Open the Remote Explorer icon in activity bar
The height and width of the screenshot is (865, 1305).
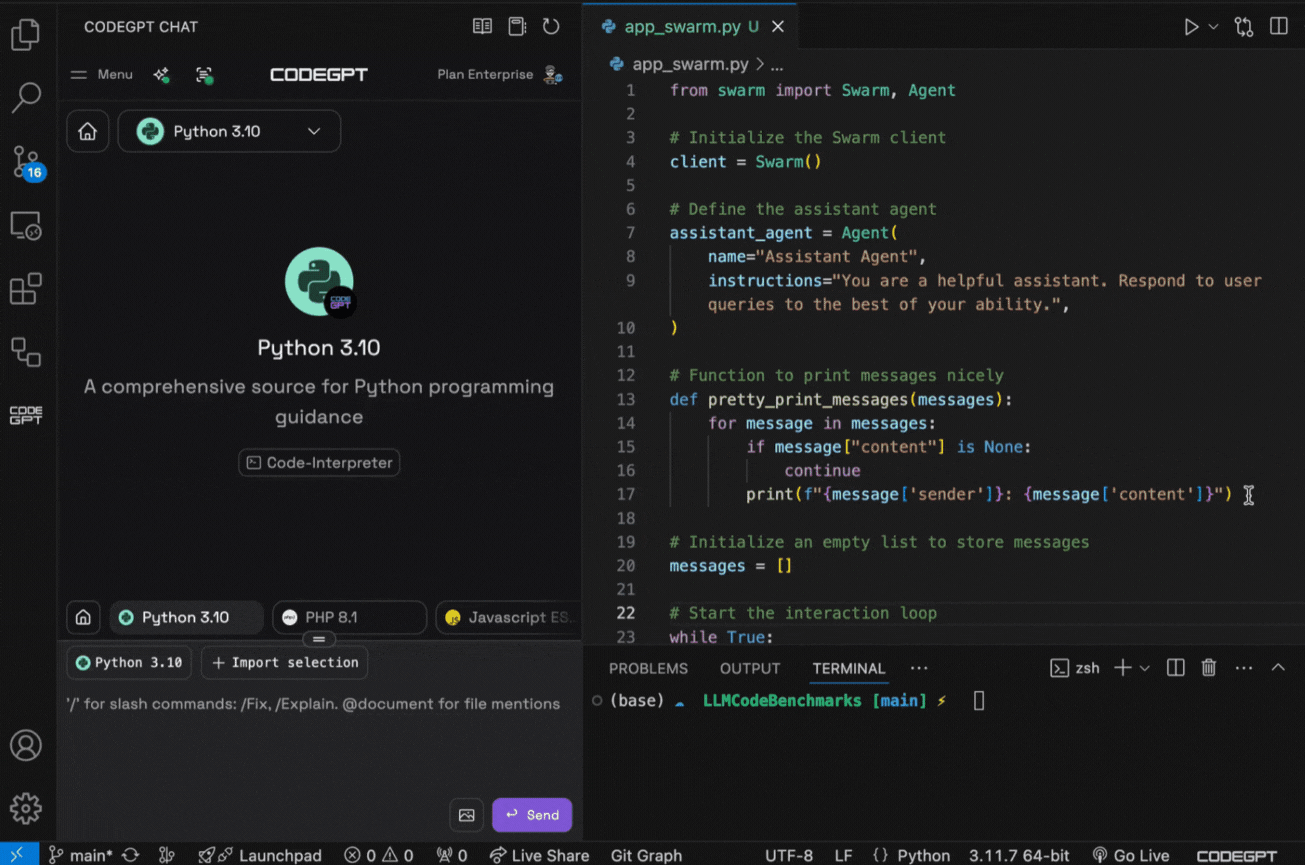coord(25,226)
